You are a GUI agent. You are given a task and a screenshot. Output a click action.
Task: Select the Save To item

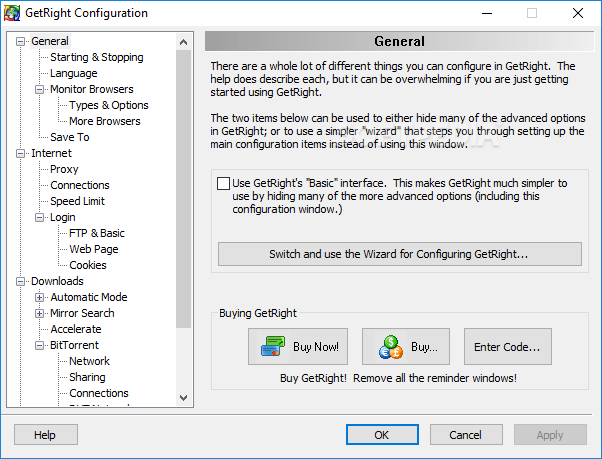(x=70, y=137)
